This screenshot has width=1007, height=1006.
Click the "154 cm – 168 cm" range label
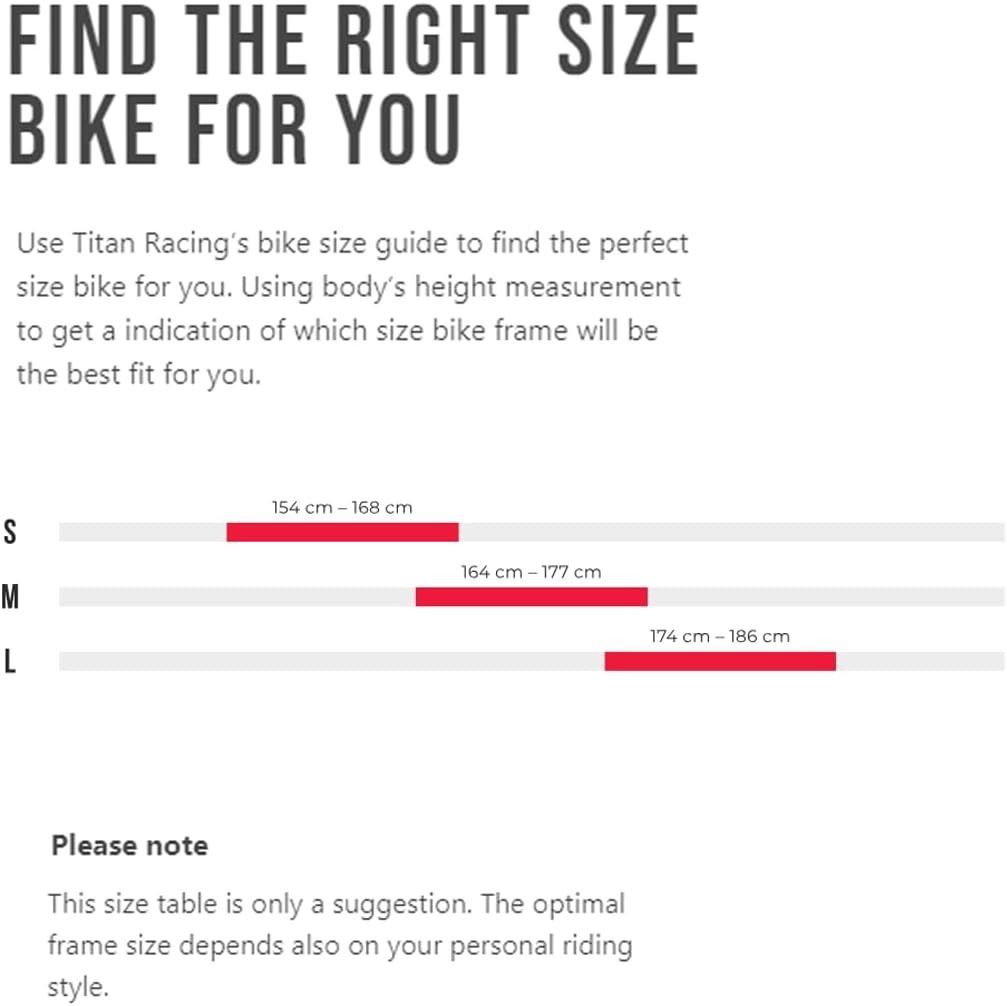click(x=342, y=508)
